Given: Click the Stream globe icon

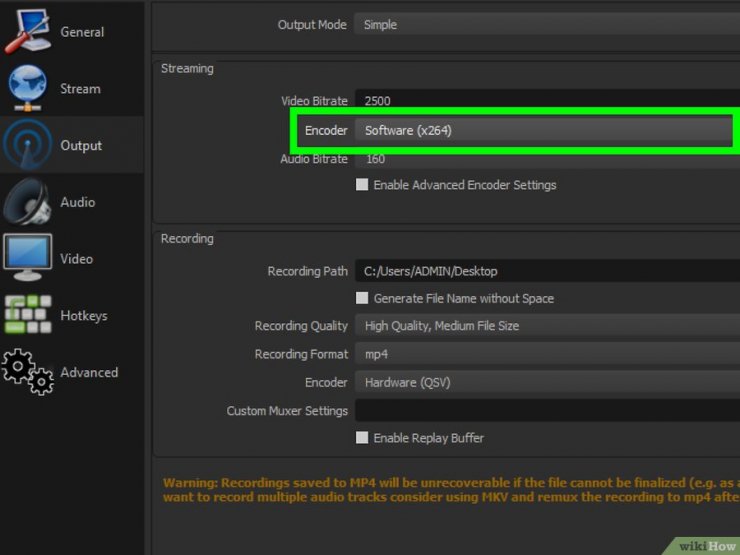Looking at the screenshot, I should click(x=27, y=88).
